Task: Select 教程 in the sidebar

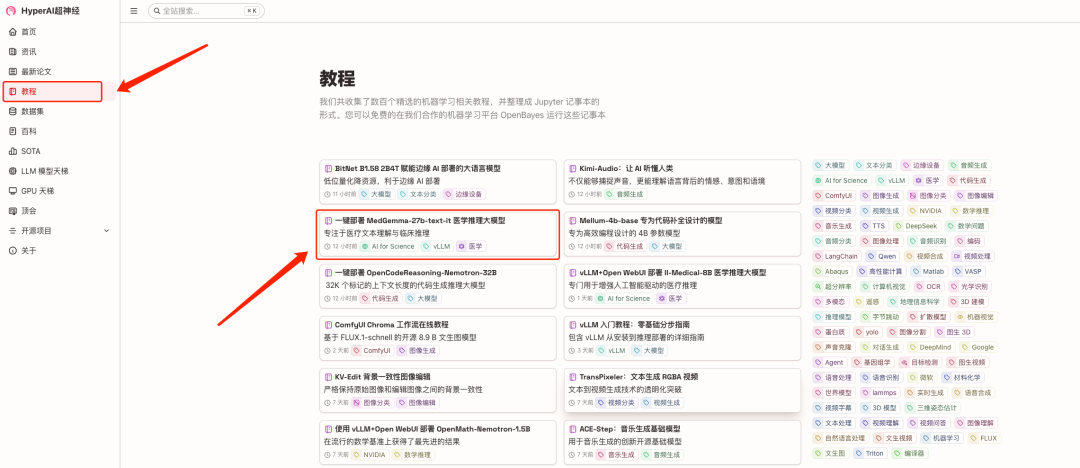Action: (52, 91)
